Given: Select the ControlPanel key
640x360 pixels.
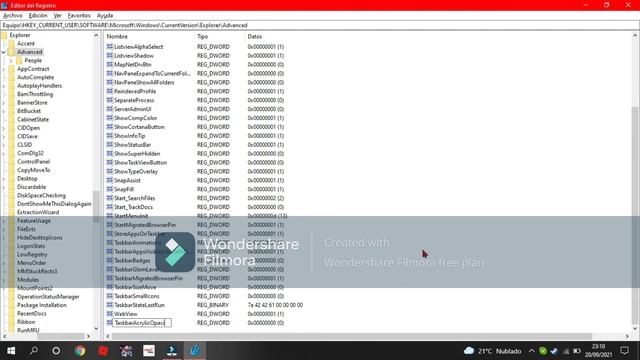Looking at the screenshot, I should [33, 162].
